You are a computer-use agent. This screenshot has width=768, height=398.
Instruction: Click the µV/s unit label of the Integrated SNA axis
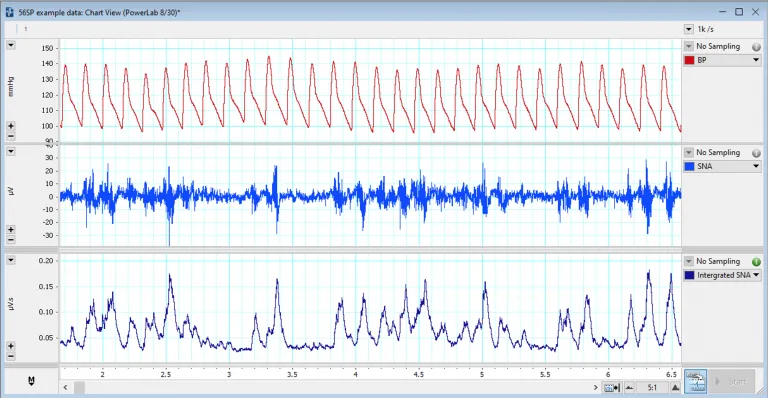(x=11, y=304)
